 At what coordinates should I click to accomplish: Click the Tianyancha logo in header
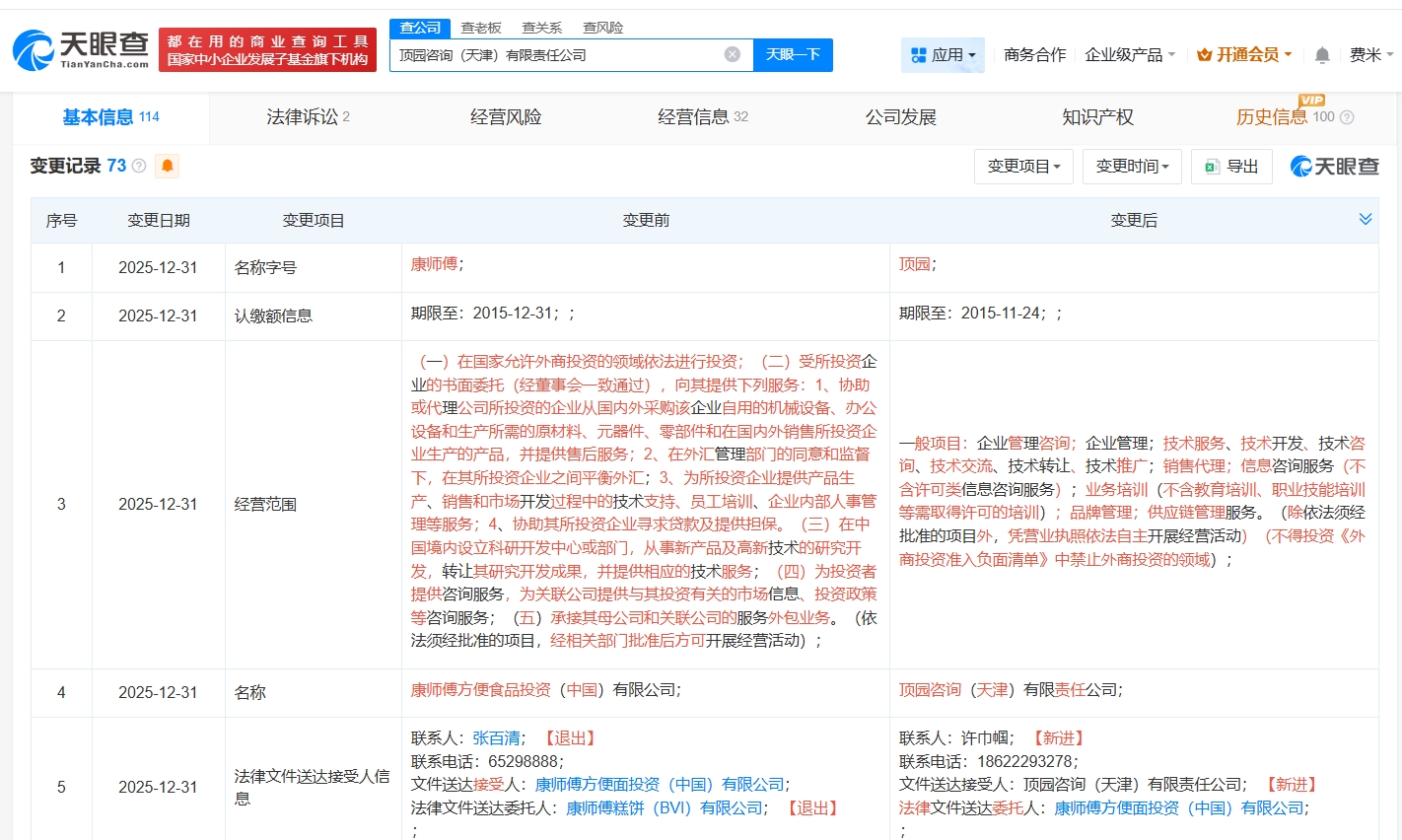(81, 49)
